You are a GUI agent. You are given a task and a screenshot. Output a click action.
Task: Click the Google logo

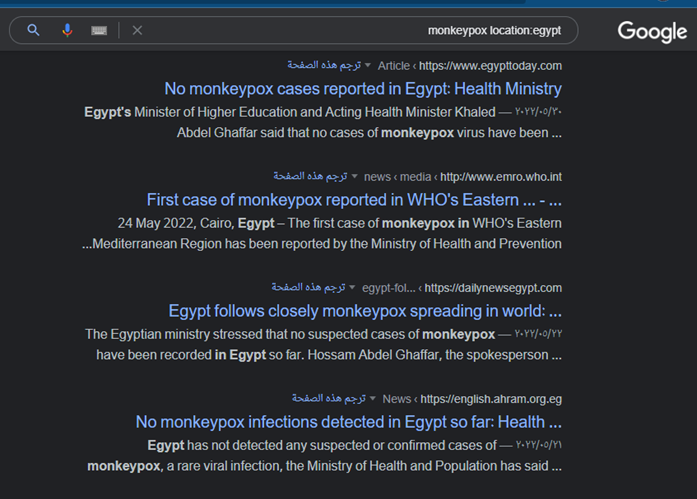point(651,31)
